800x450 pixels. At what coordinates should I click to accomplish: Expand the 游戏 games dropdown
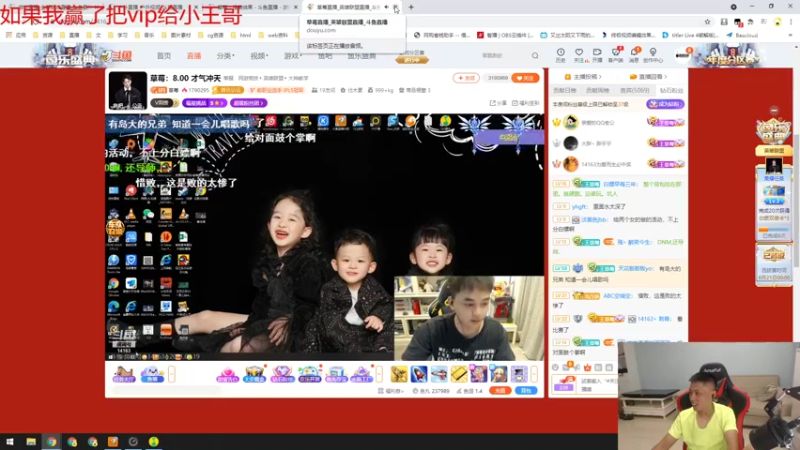click(292, 56)
